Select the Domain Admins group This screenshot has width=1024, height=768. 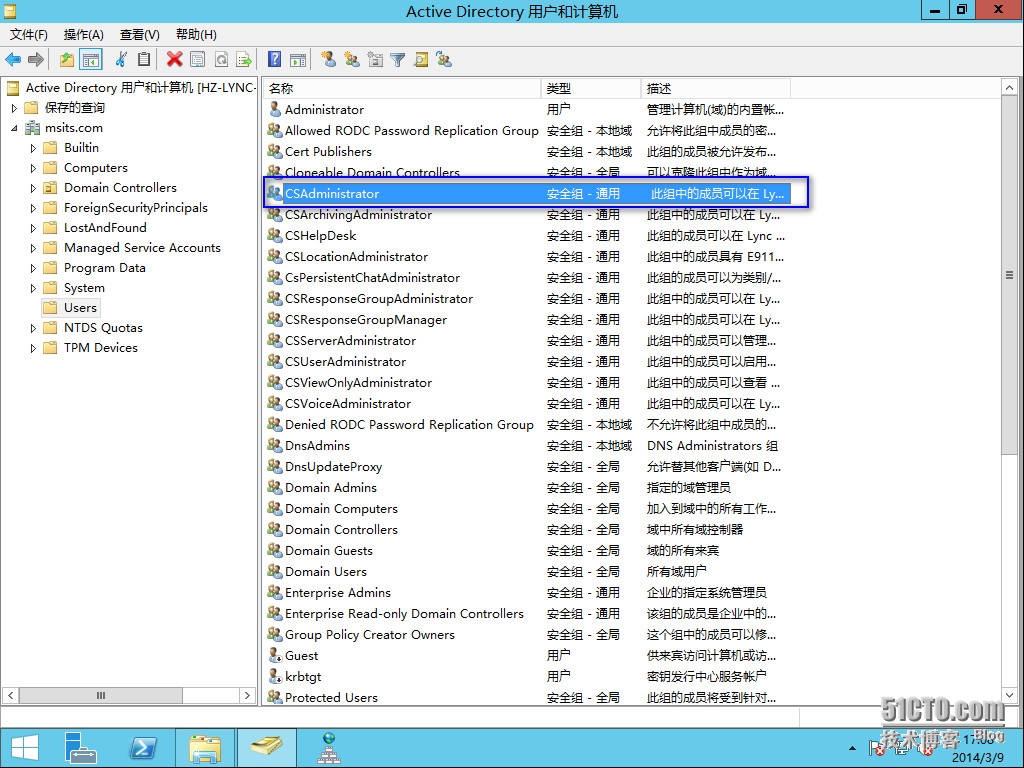click(x=526, y=488)
